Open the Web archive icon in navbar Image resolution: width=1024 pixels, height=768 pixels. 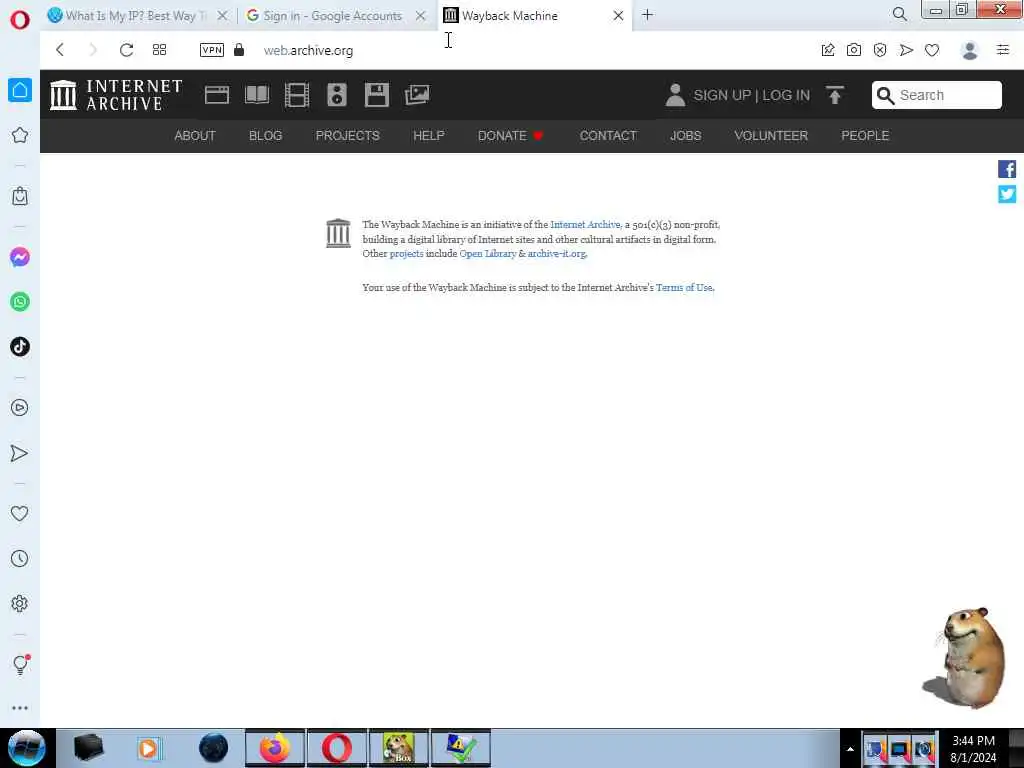point(217,95)
